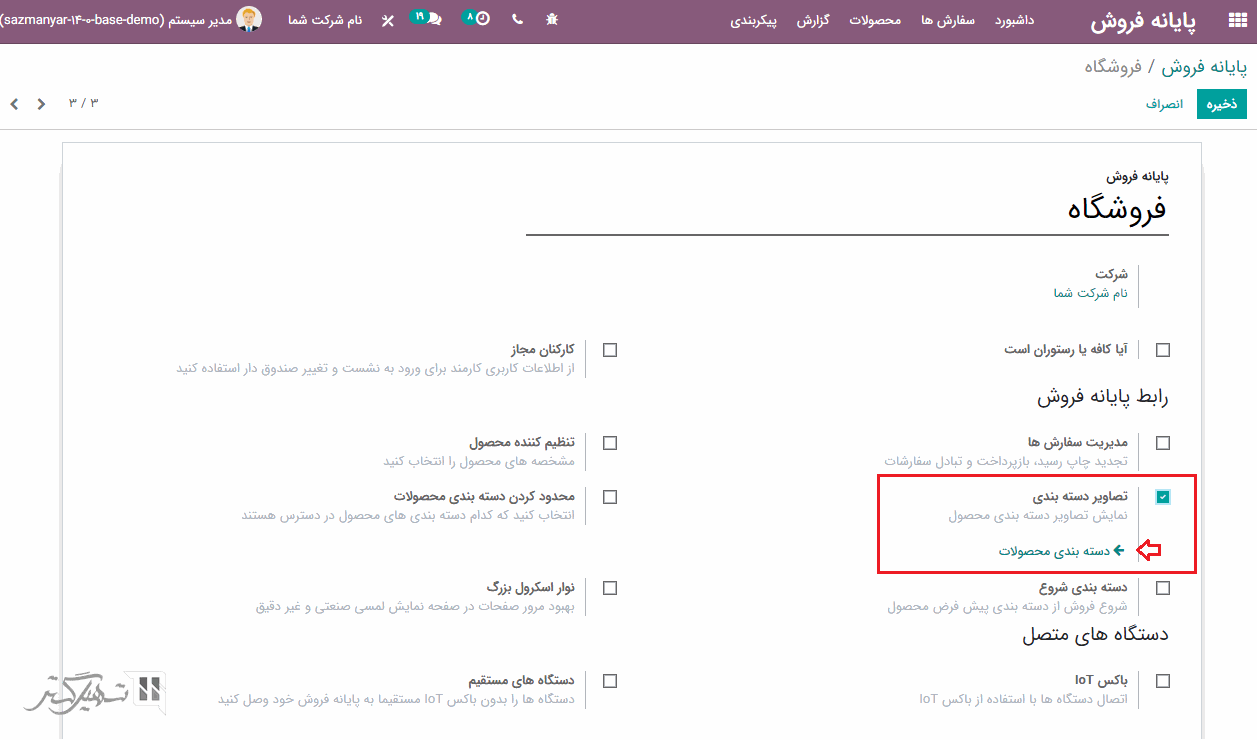Open the گزارش reporting menu
The height and width of the screenshot is (740, 1257).
point(813,20)
